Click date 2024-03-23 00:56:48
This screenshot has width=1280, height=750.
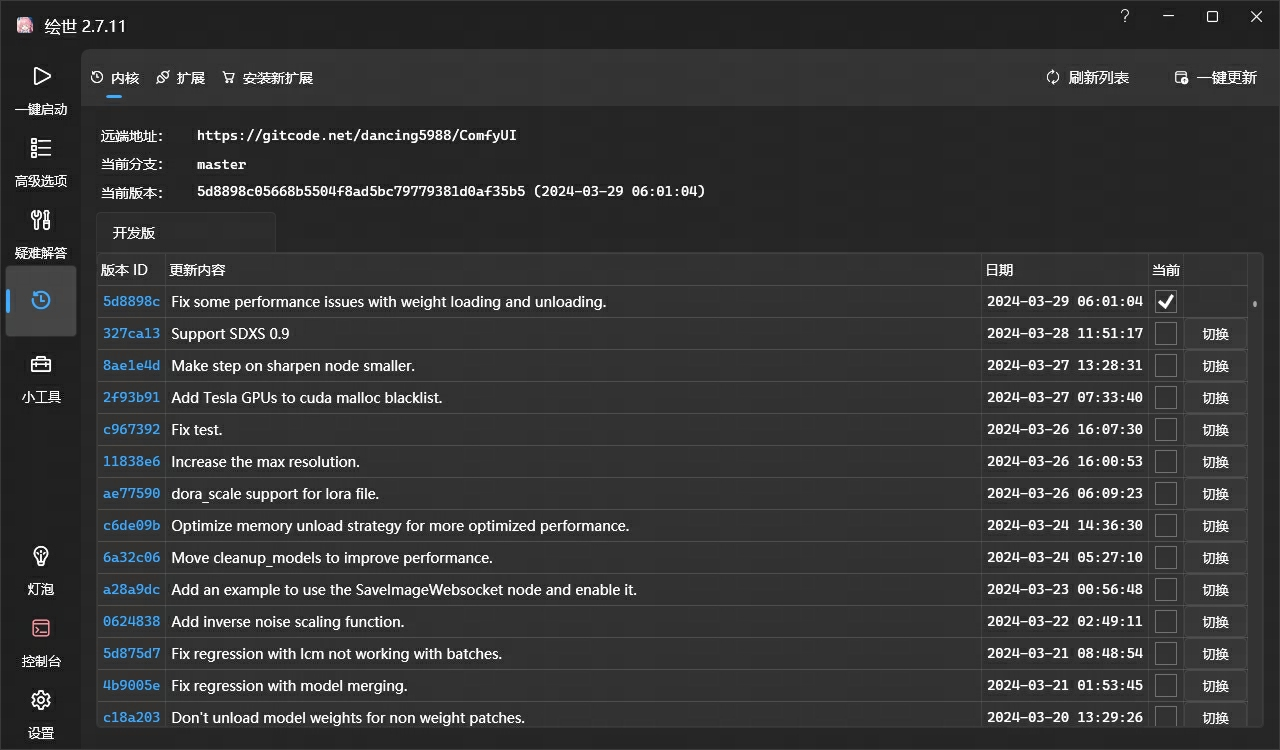[1065, 589]
